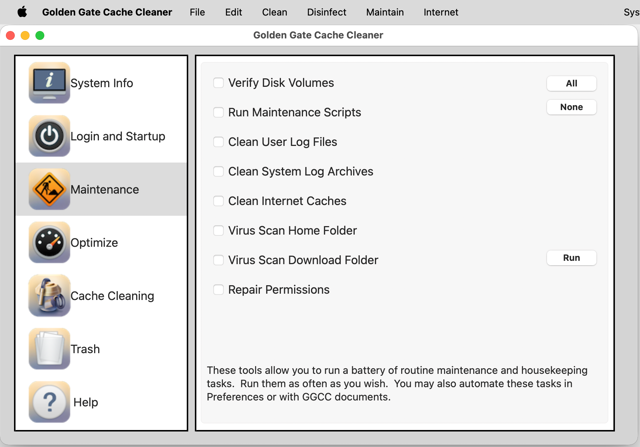Select the Trash label in sidebar
Viewport: 640px width, 447px height.
(x=85, y=349)
